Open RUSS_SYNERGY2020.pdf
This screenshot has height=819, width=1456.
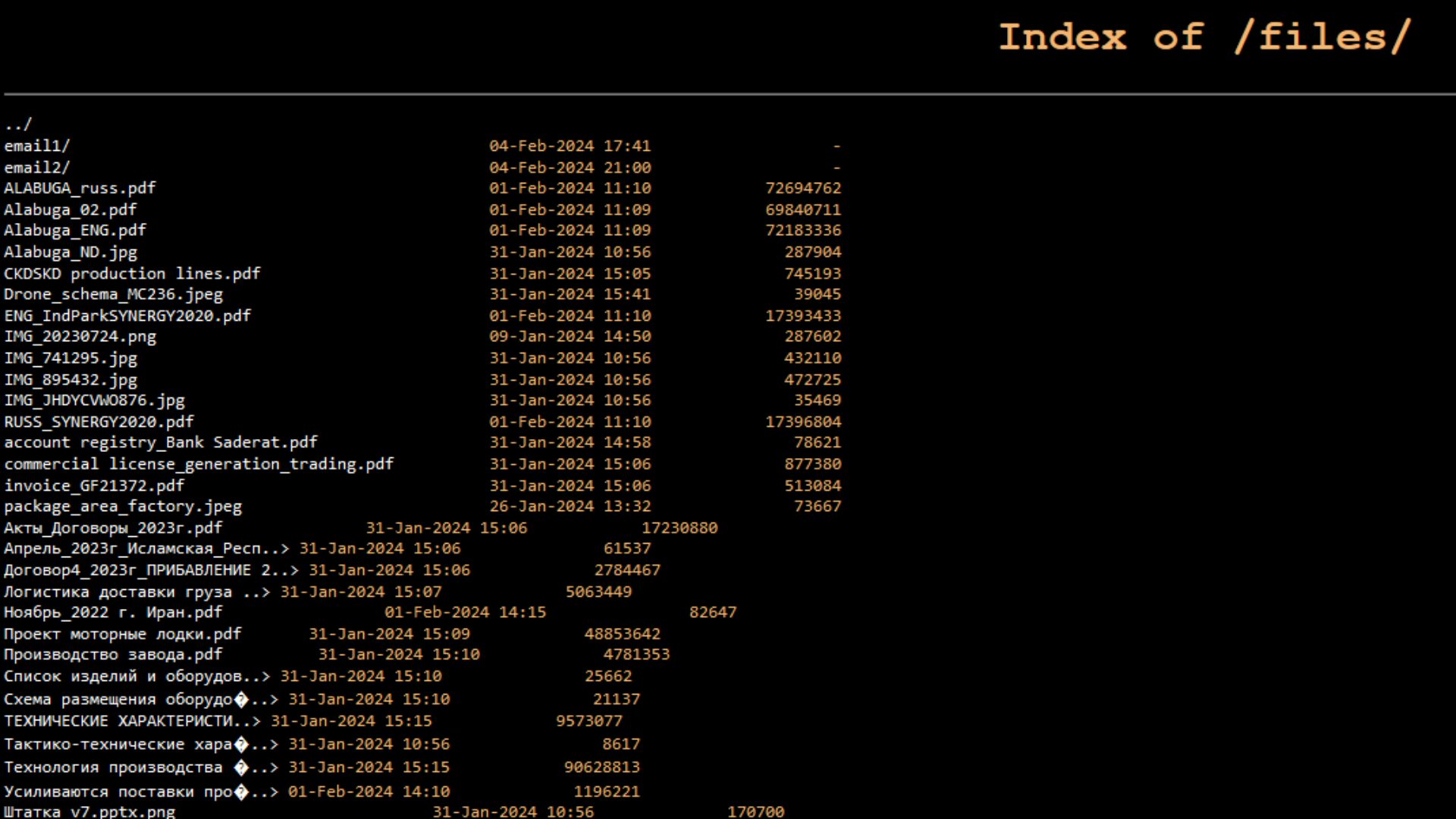99,422
